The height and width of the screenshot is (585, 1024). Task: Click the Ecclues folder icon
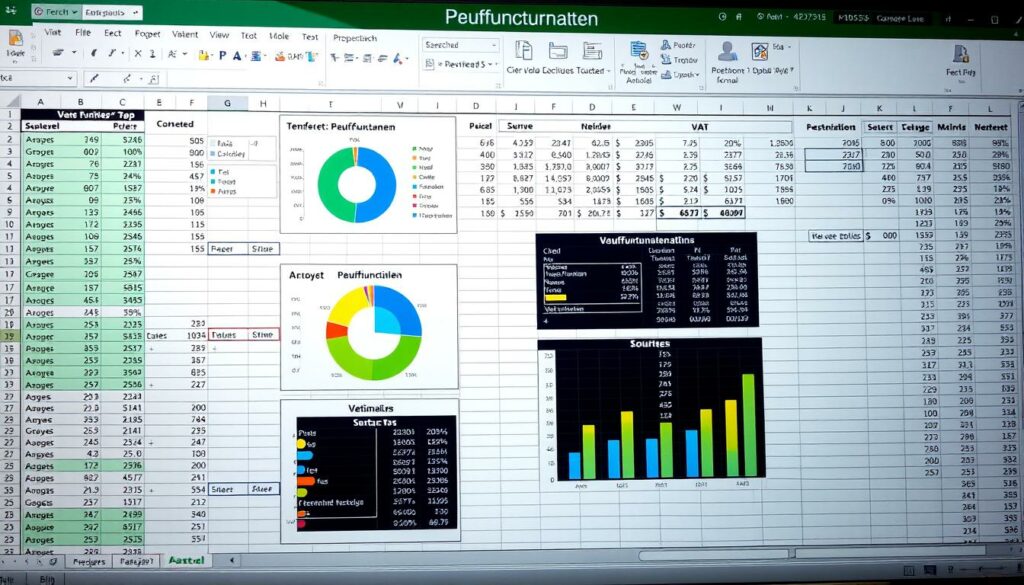point(558,51)
